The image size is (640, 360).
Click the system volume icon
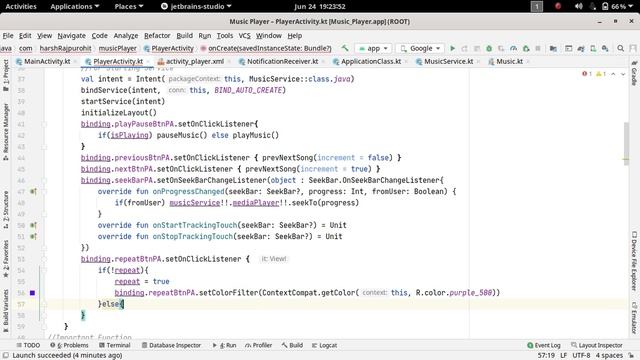(578, 6)
